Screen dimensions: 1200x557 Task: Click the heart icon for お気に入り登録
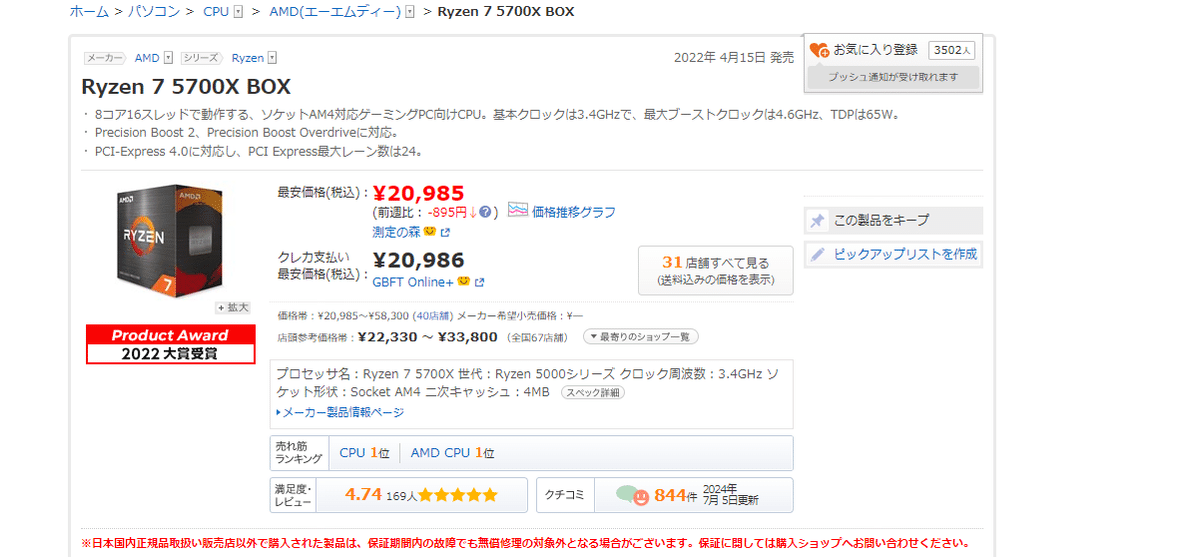[x=819, y=49]
